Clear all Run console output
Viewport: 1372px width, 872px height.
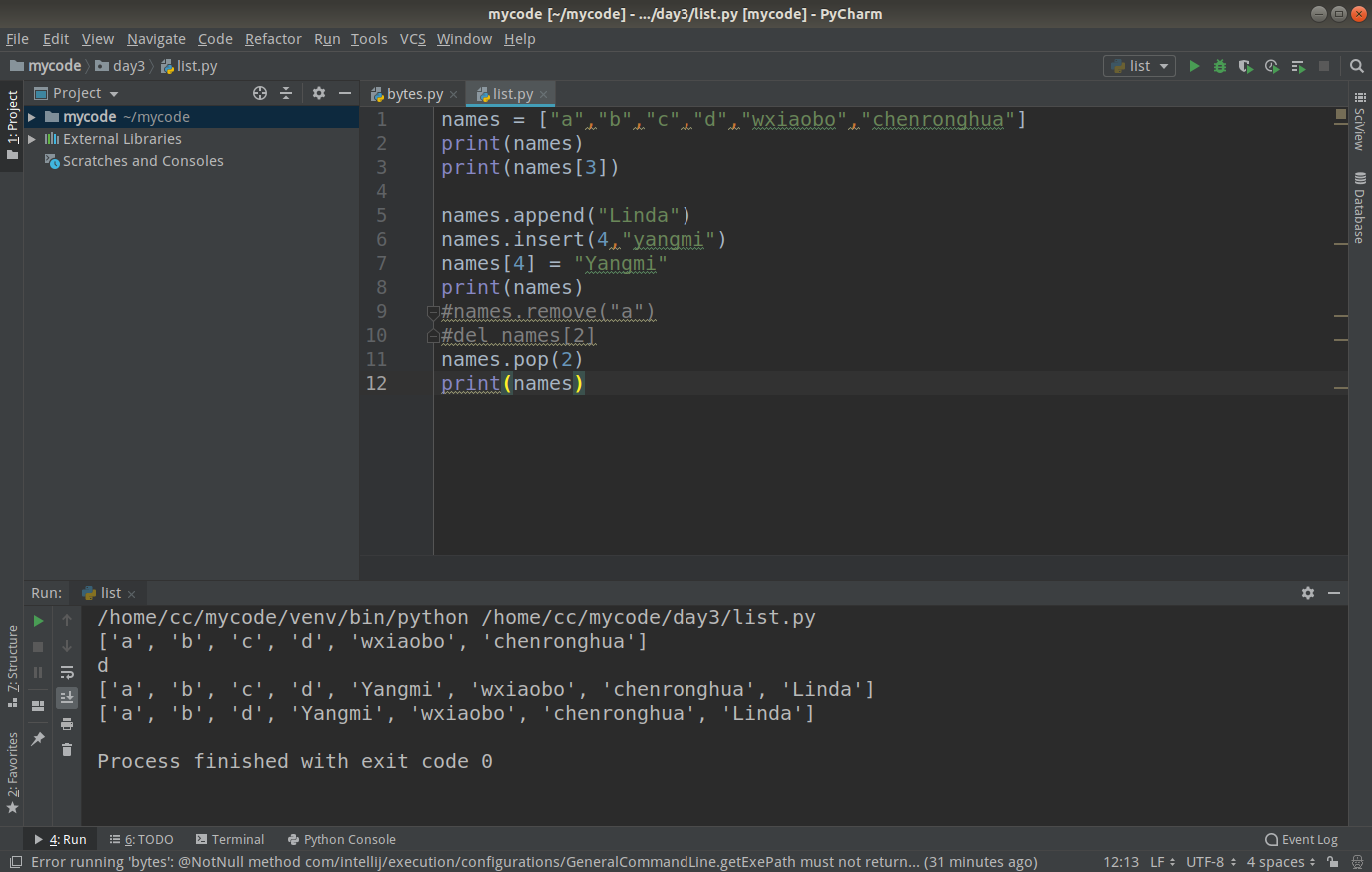tap(67, 750)
